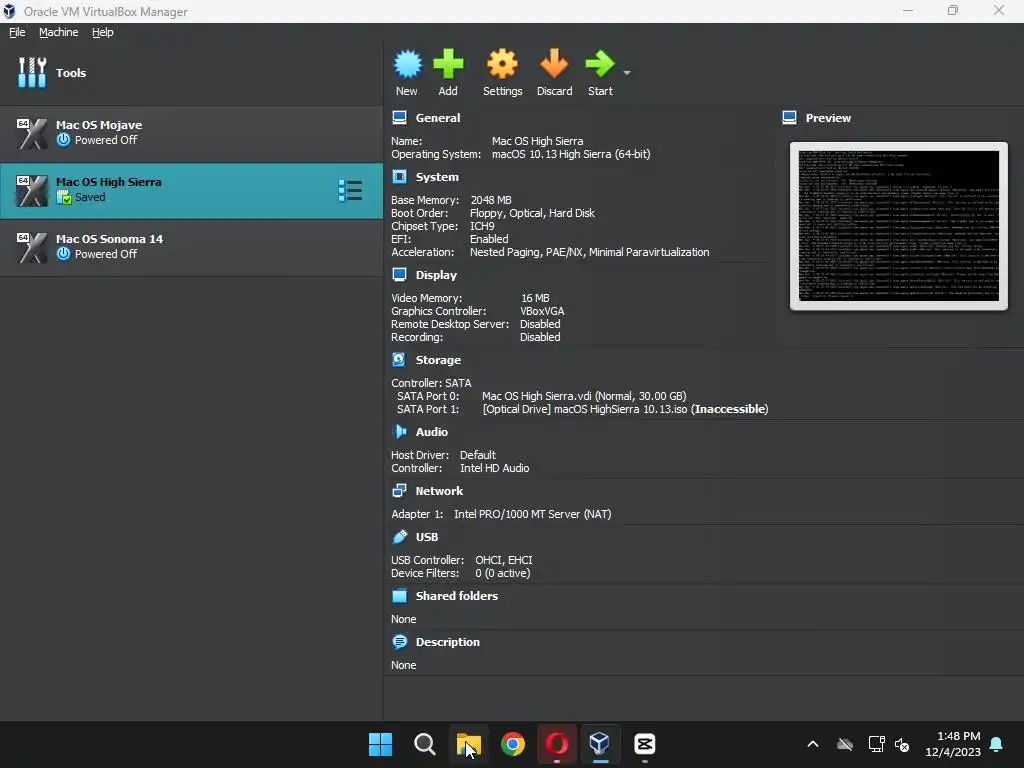Screen dimensions: 1024x768
Task: Click the New machine toolbar icon
Action: (408, 65)
